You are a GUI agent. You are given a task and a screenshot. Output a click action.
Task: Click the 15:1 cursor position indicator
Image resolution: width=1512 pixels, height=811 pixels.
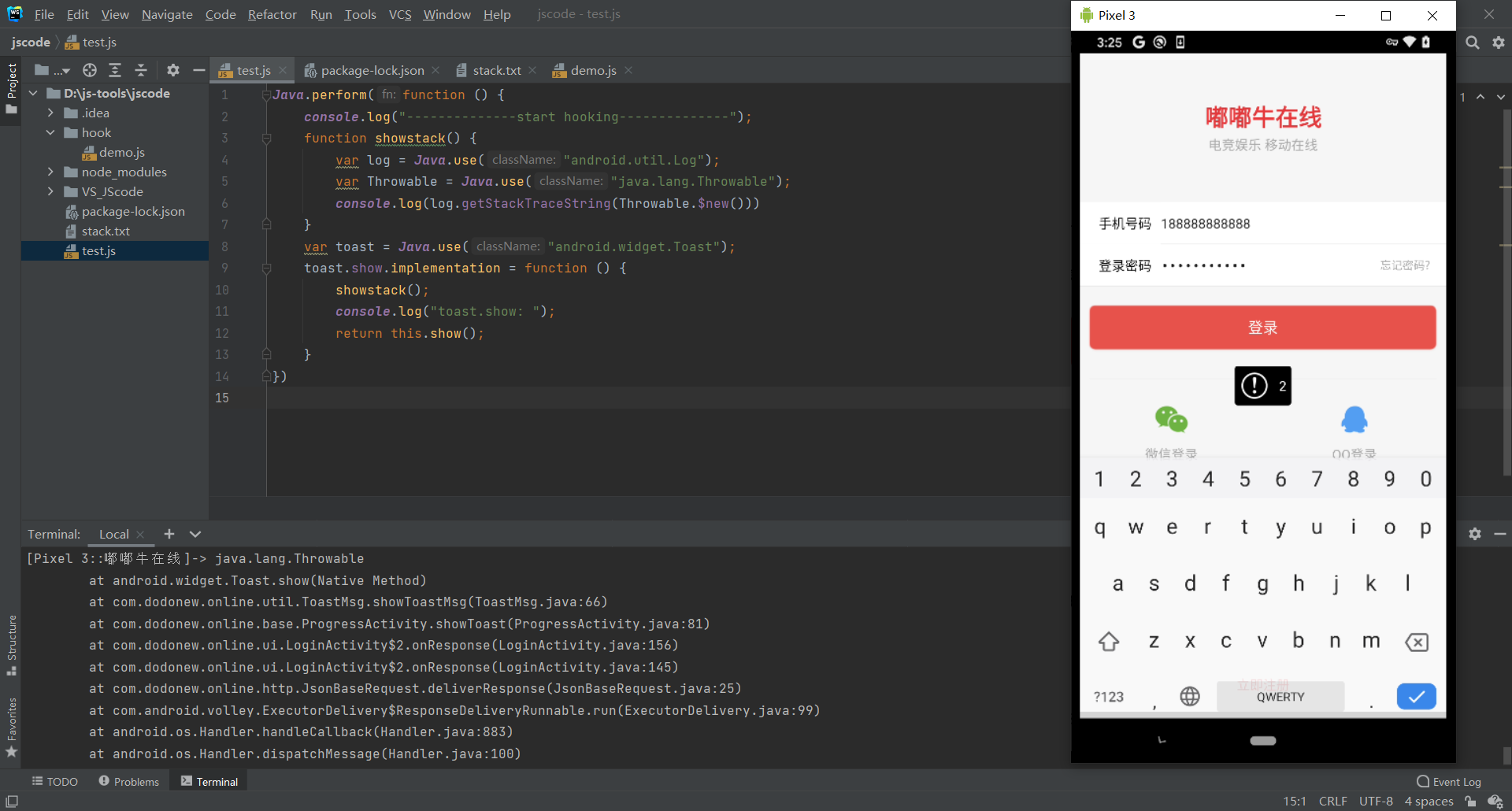point(1295,801)
